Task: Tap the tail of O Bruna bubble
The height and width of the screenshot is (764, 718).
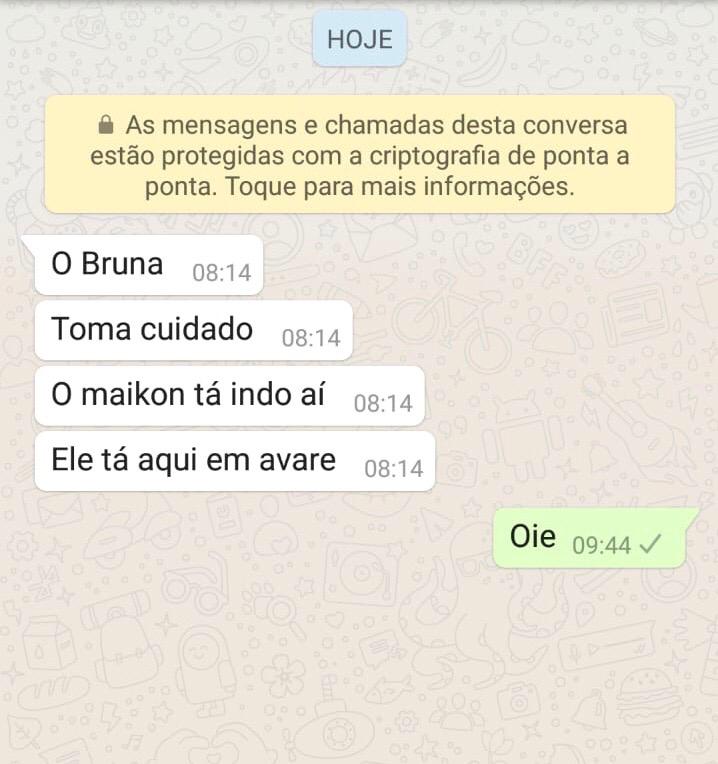Action: [x=29, y=243]
